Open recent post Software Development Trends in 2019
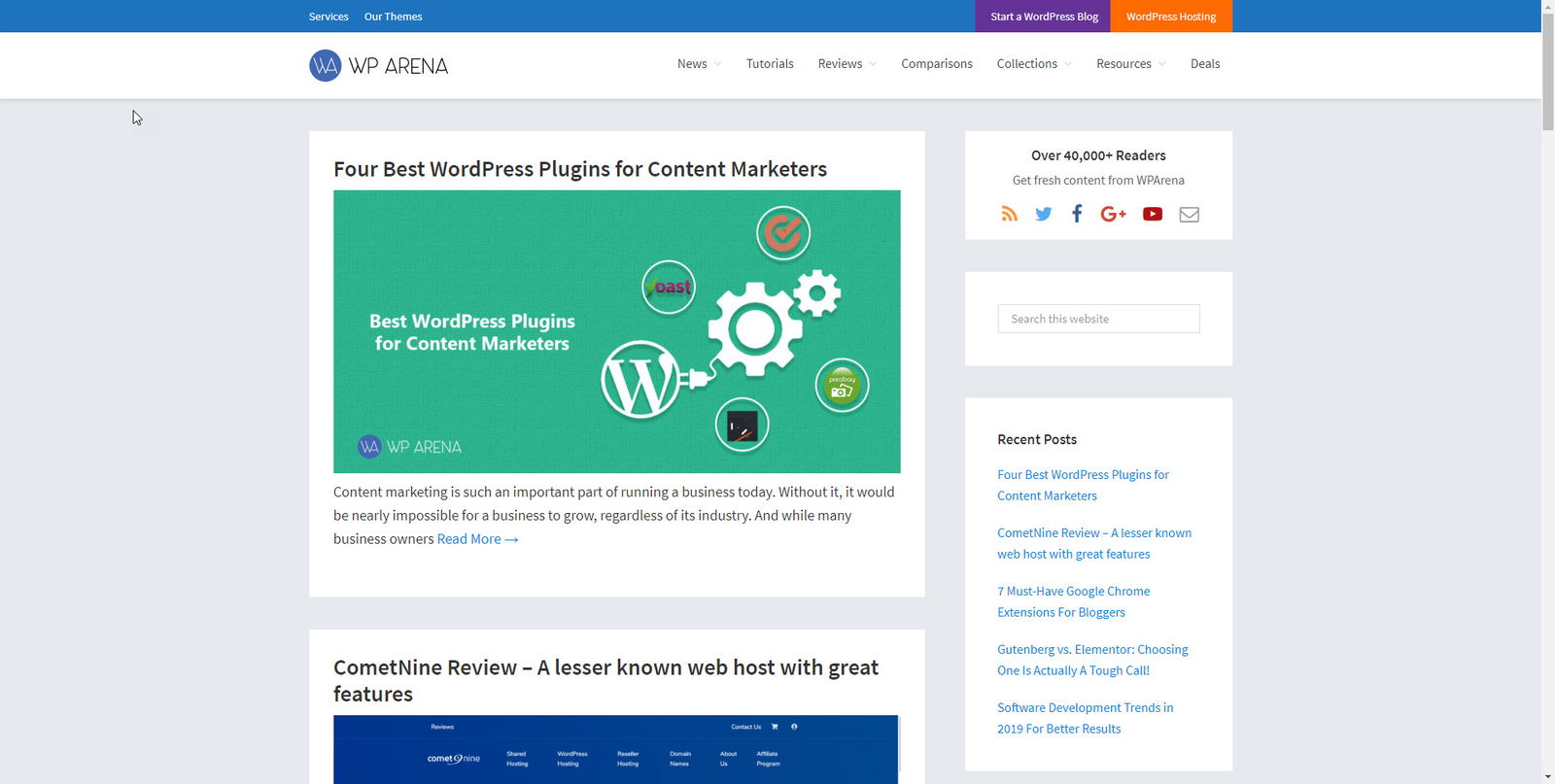1555x784 pixels. click(x=1085, y=718)
